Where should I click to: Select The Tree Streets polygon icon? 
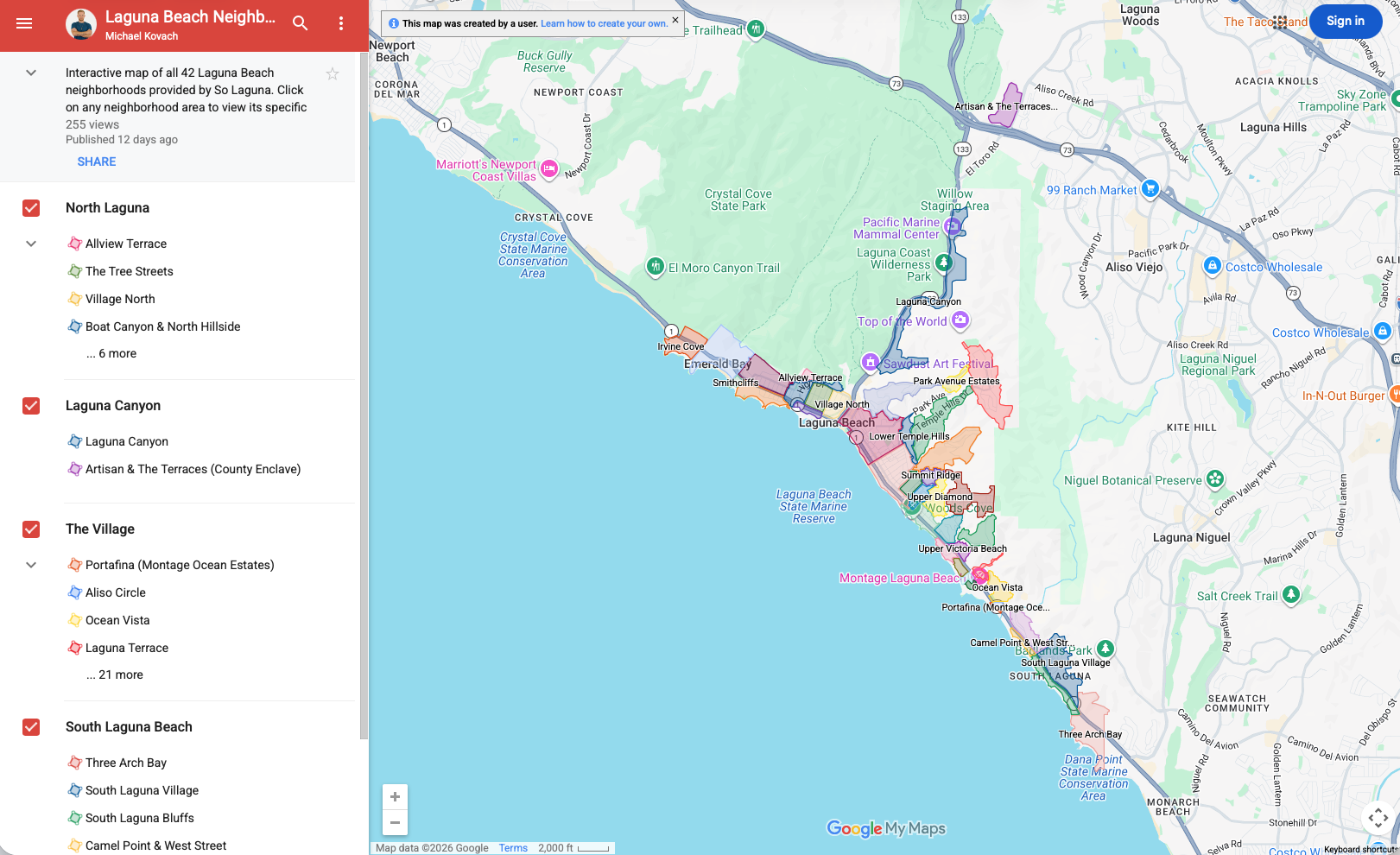(75, 271)
